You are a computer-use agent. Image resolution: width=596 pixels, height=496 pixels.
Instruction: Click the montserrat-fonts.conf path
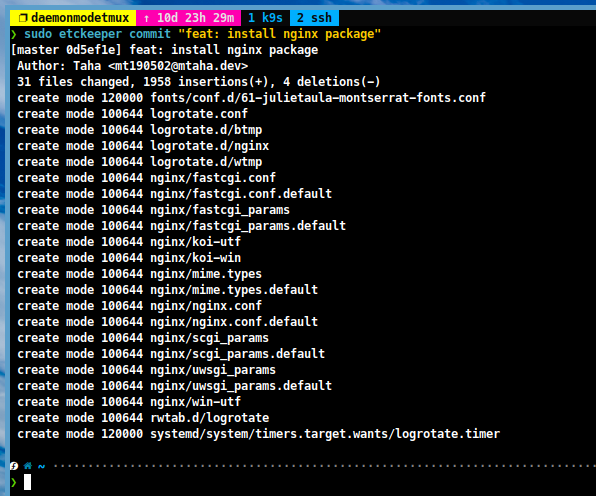pyautogui.click(x=318, y=98)
